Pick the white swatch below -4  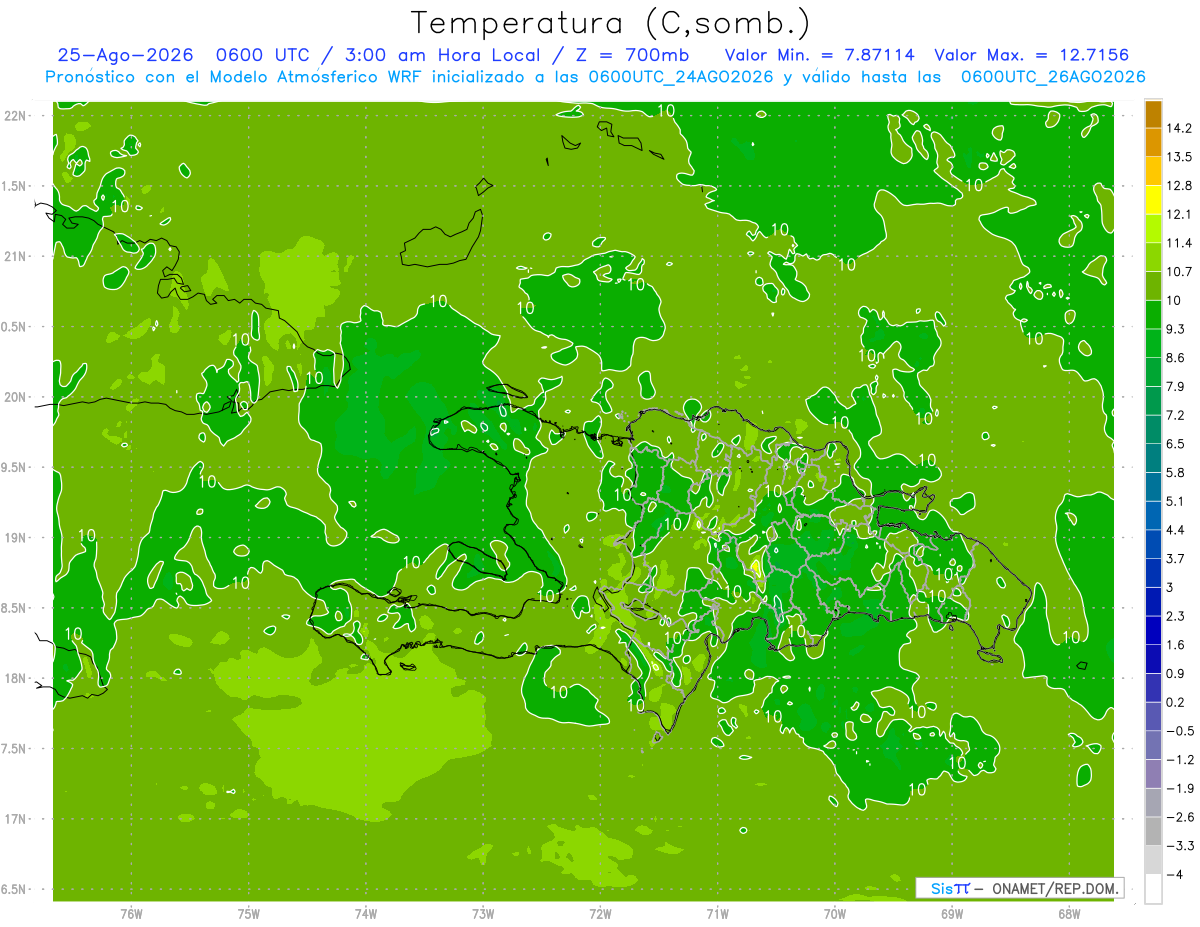point(1153,889)
